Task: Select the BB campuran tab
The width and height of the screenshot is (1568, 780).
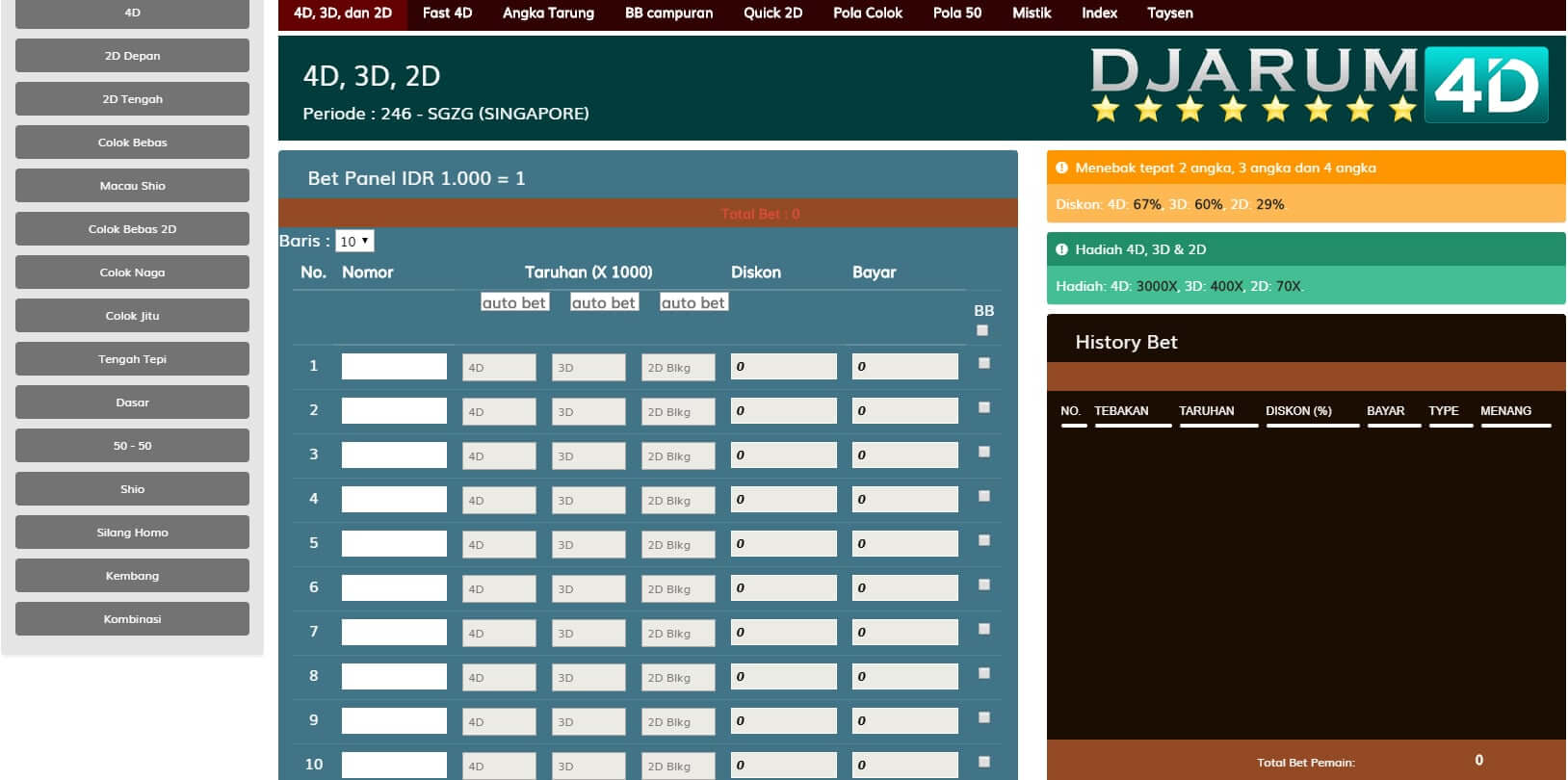Action: point(668,13)
